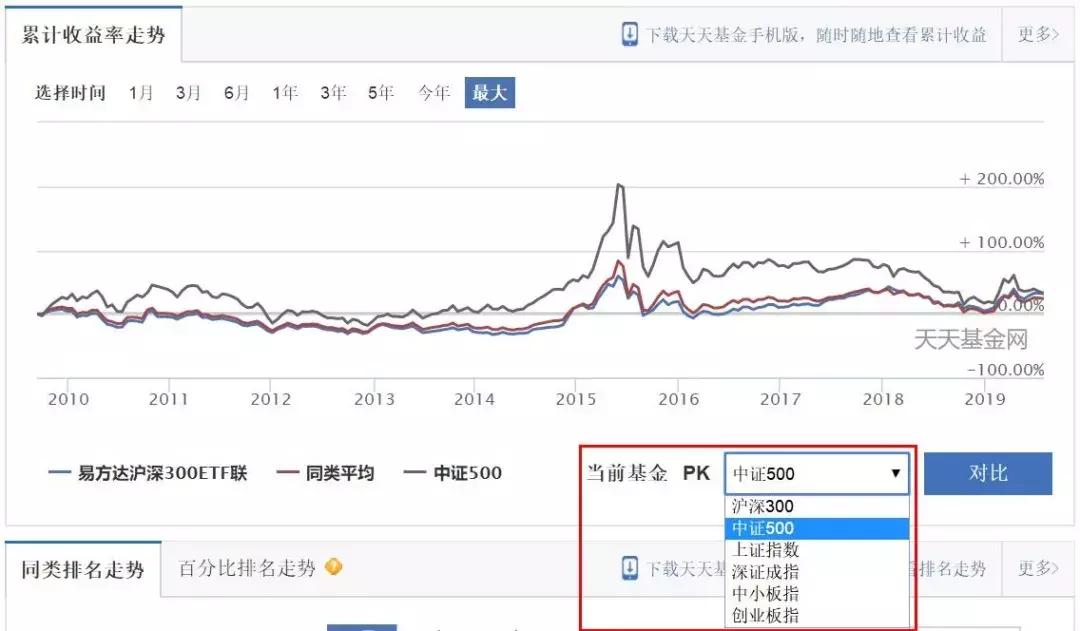Select the 今年 time filter
This screenshot has height=631, width=1080.
point(432,92)
